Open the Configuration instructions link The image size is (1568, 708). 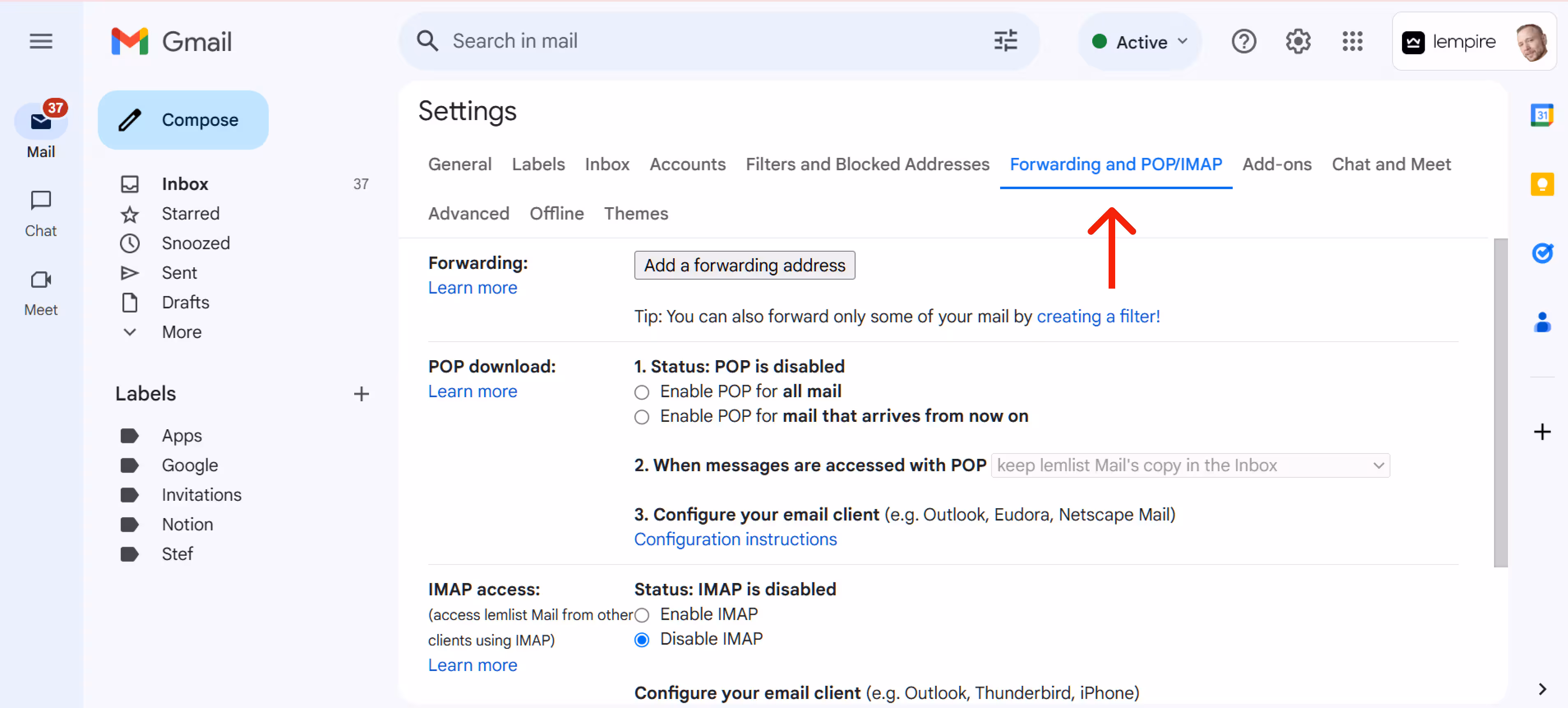[x=735, y=539]
